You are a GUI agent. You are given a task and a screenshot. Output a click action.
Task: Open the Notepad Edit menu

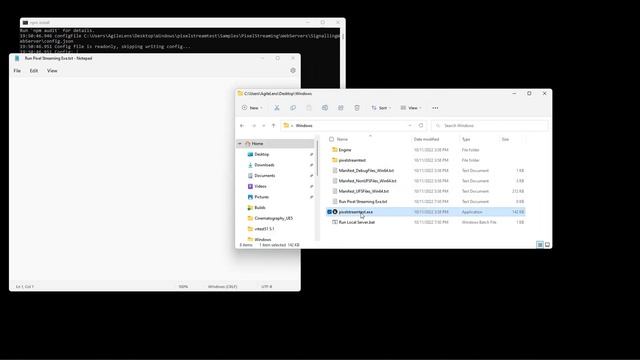[34, 71]
